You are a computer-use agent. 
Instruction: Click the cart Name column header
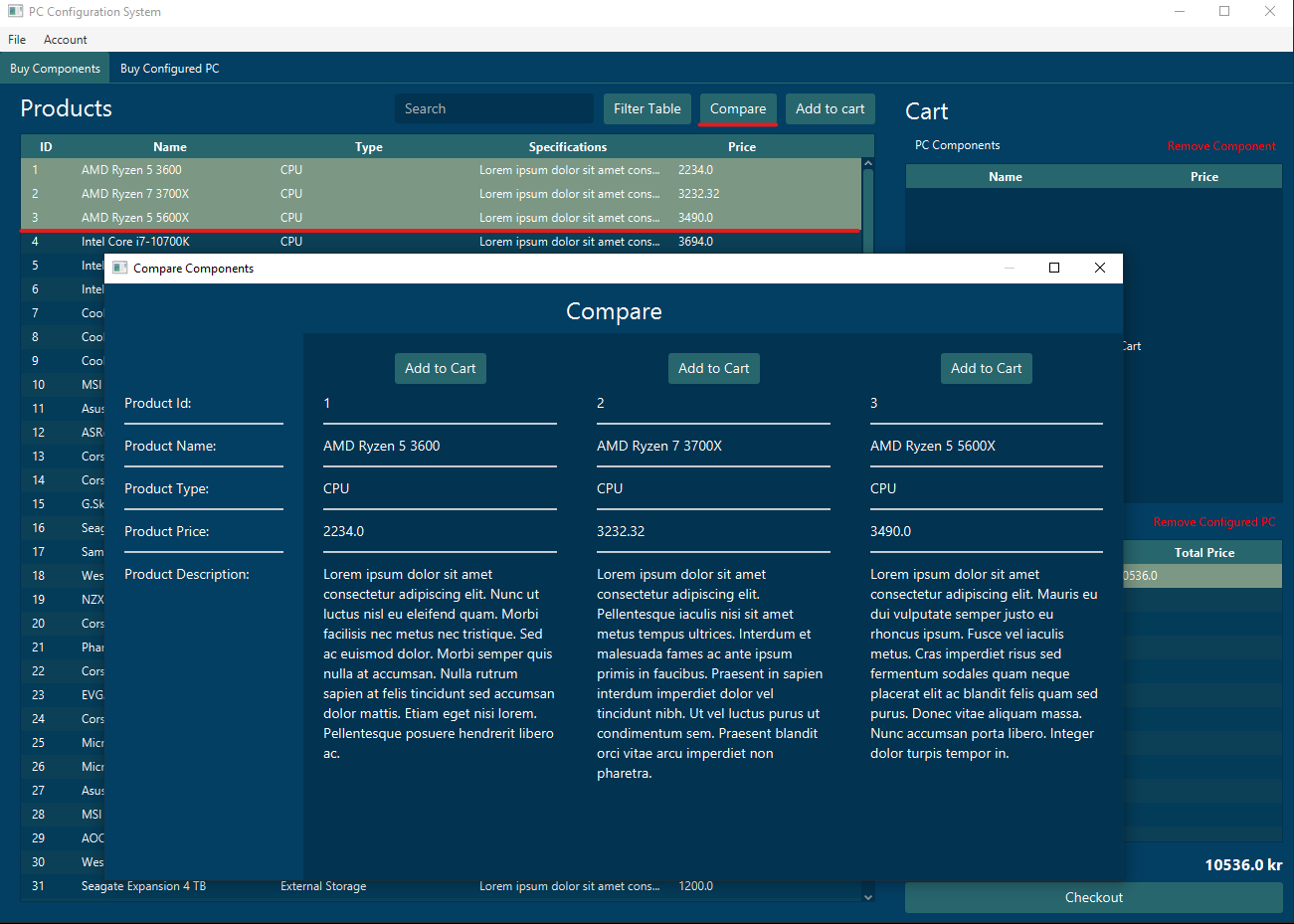(1006, 177)
